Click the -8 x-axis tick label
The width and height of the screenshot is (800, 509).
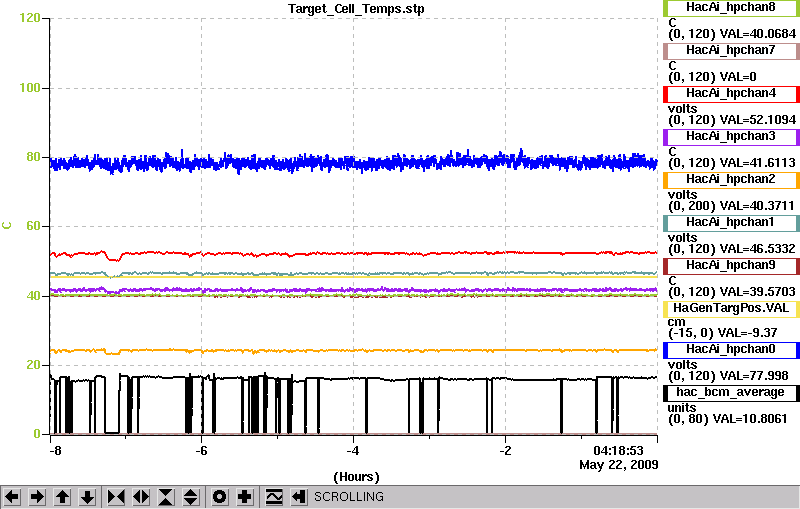click(55, 451)
